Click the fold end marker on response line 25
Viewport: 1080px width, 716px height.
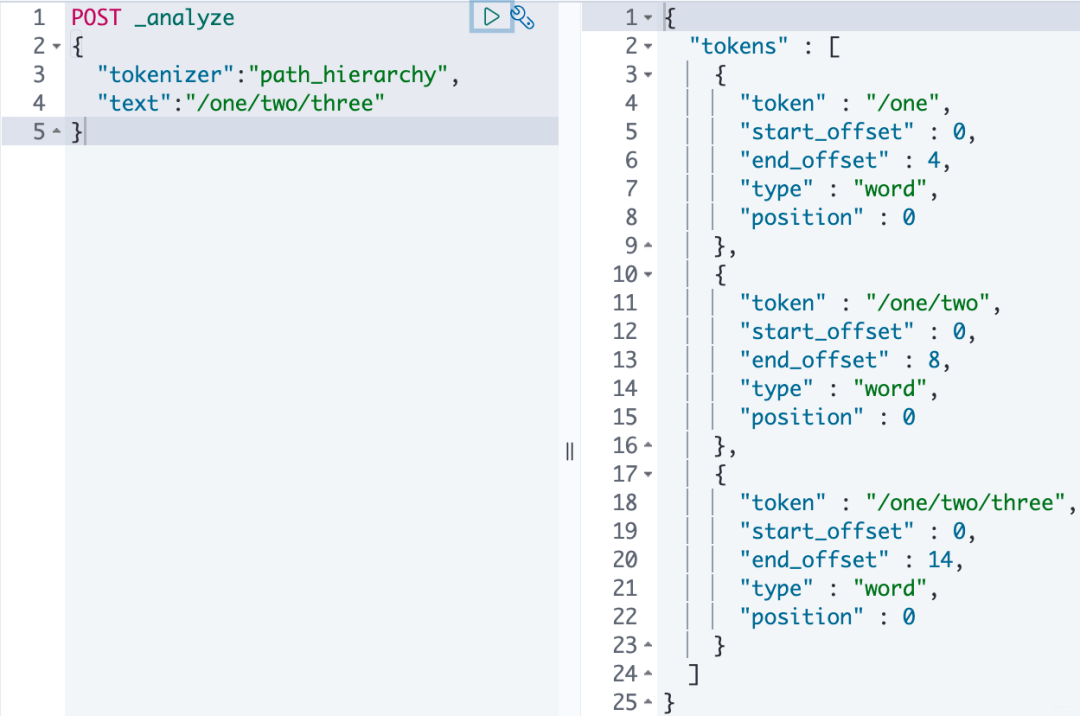click(648, 702)
